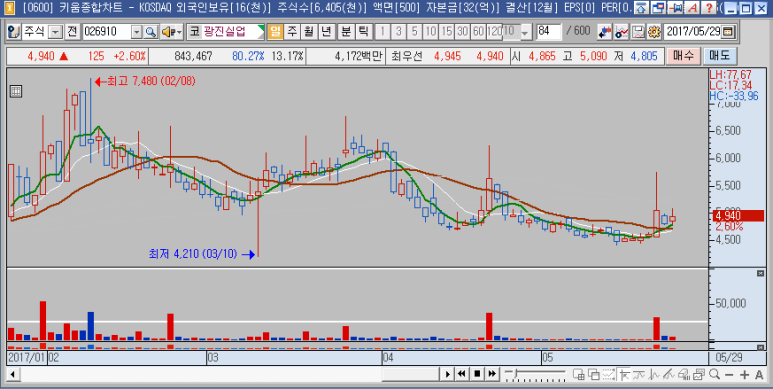Open the calendar date picker icon
The height and width of the screenshot is (389, 773).
pos(728,32)
